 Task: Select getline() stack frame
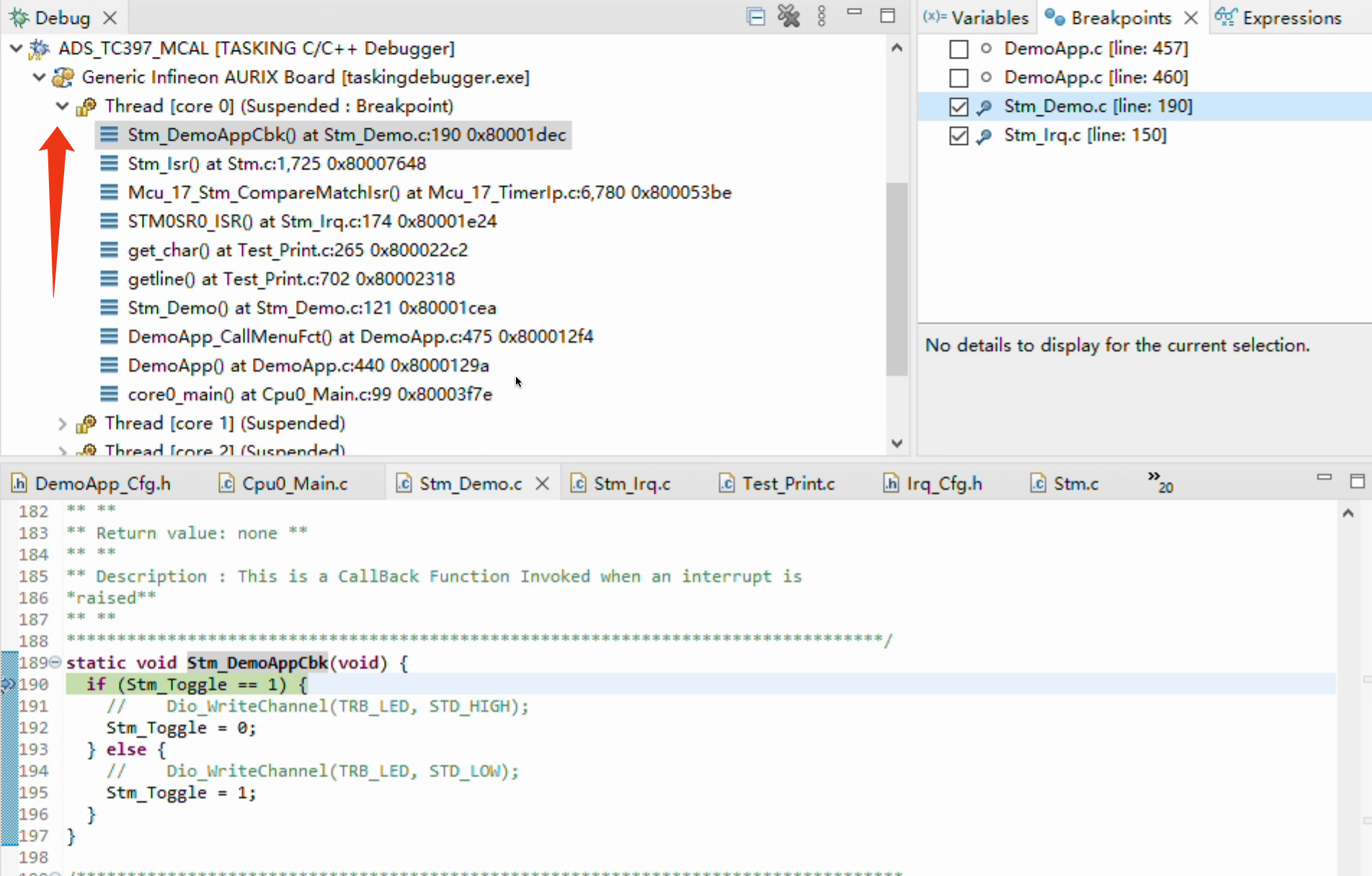click(291, 279)
